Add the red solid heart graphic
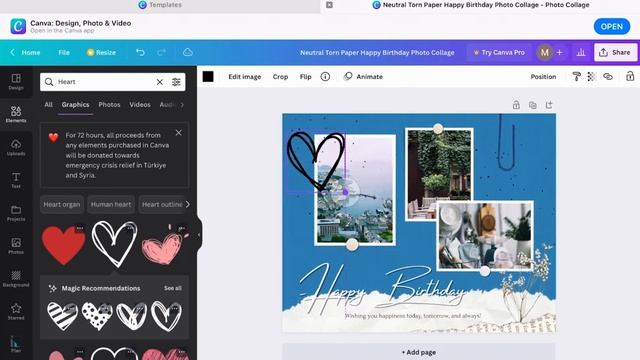This screenshot has height=360, width=640. [x=63, y=245]
